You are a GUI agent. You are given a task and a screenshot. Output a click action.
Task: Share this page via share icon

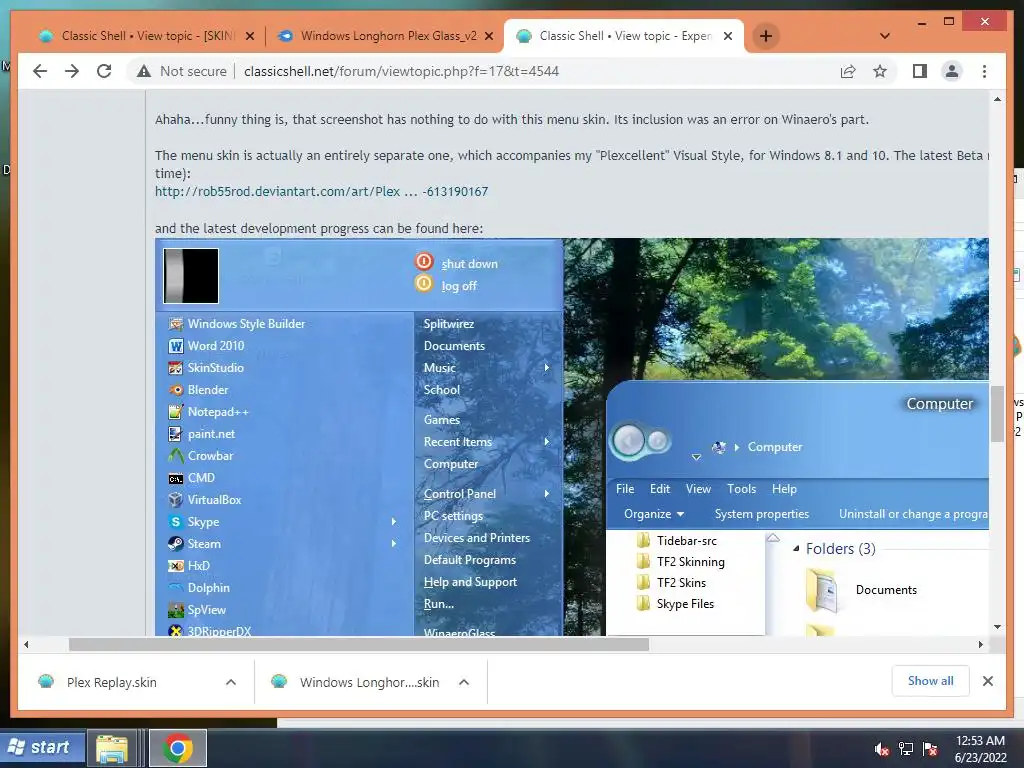coord(848,71)
